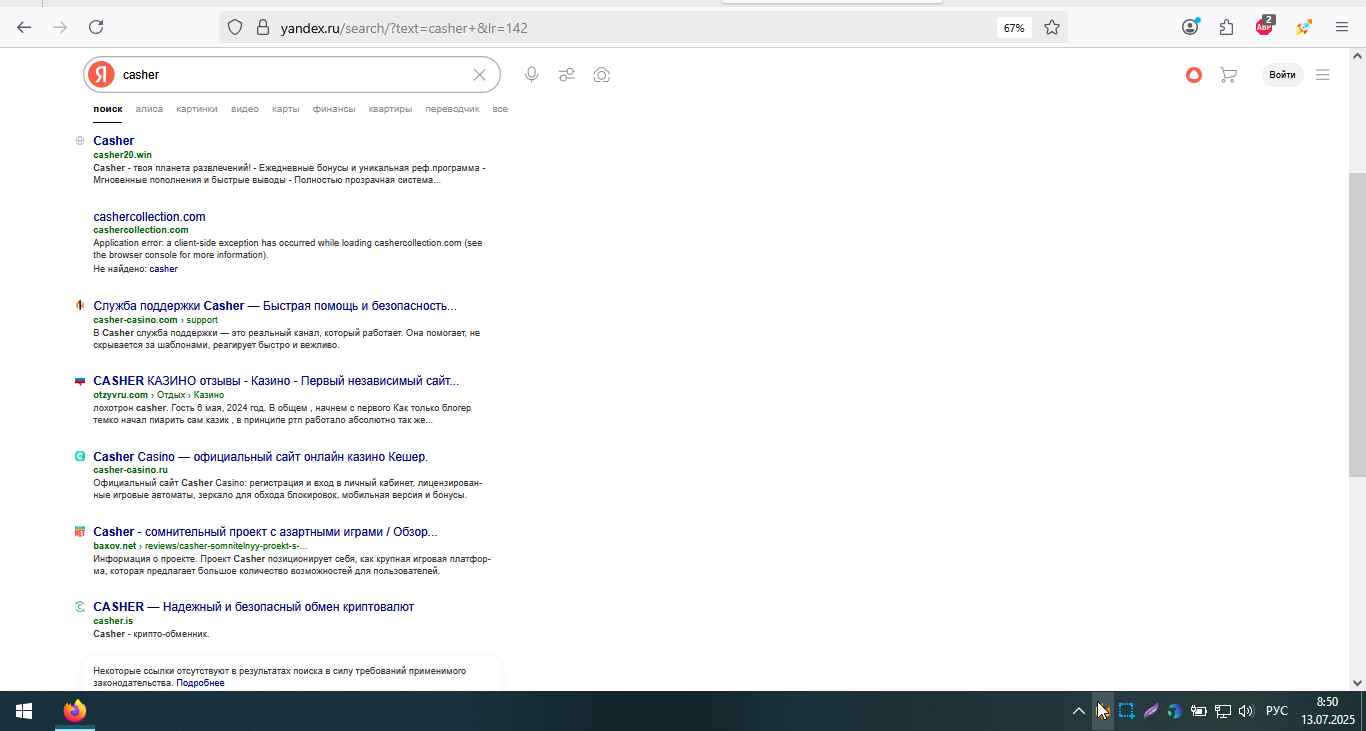
Task: Search by image with camera icon
Action: [601, 75]
